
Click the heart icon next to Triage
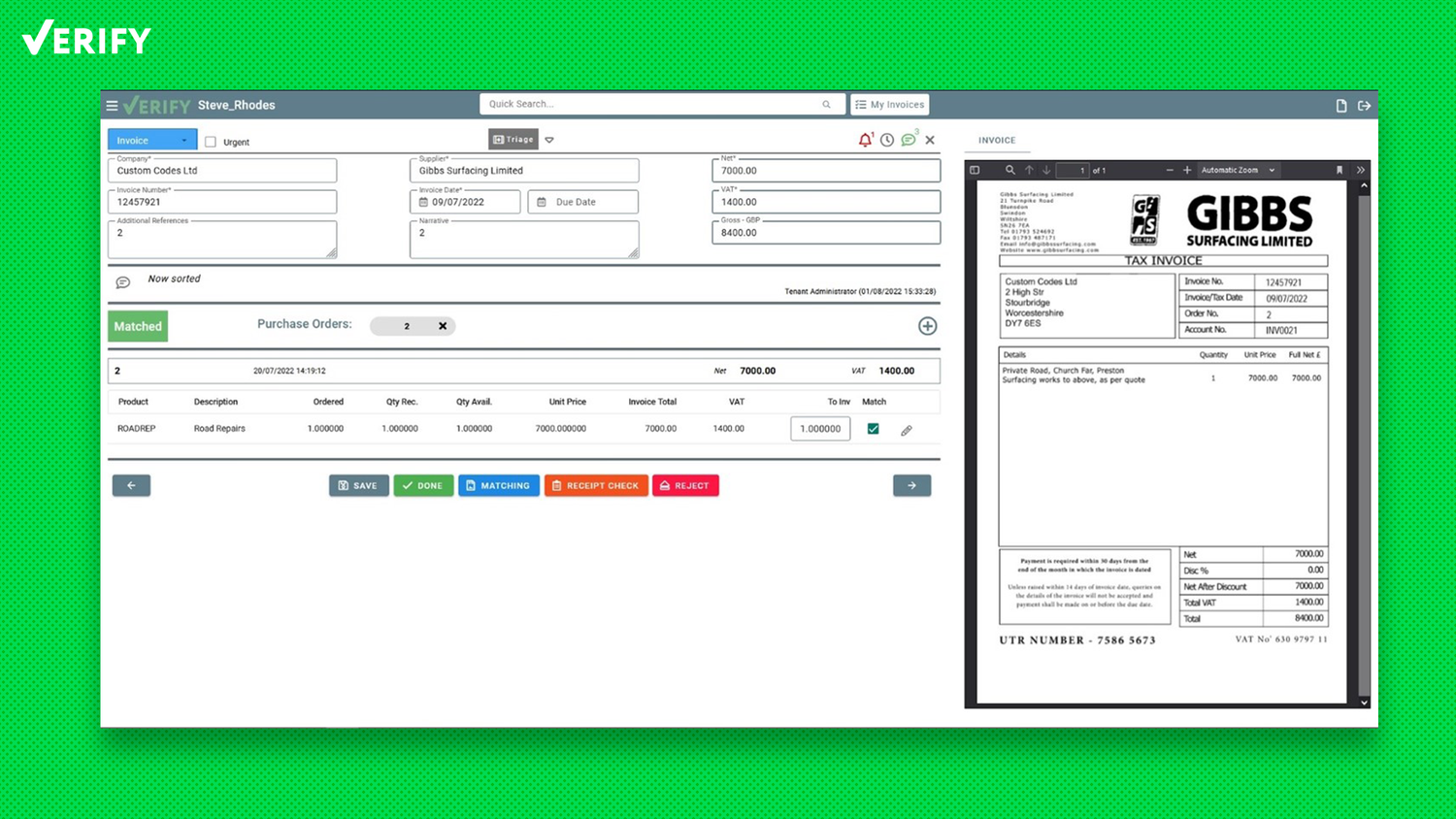tap(550, 140)
